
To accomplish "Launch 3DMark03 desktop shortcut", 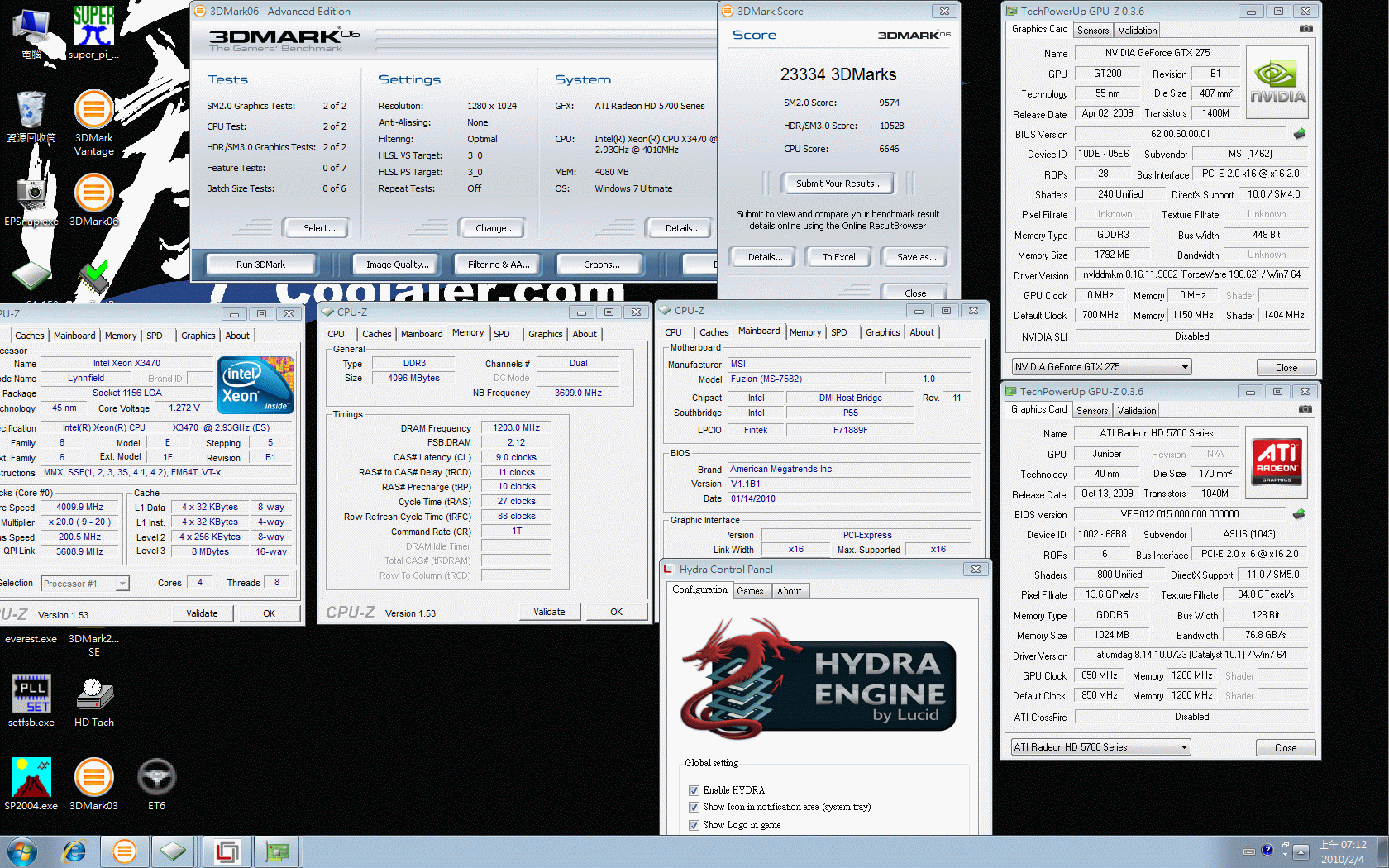I will pyautogui.click(x=93, y=784).
